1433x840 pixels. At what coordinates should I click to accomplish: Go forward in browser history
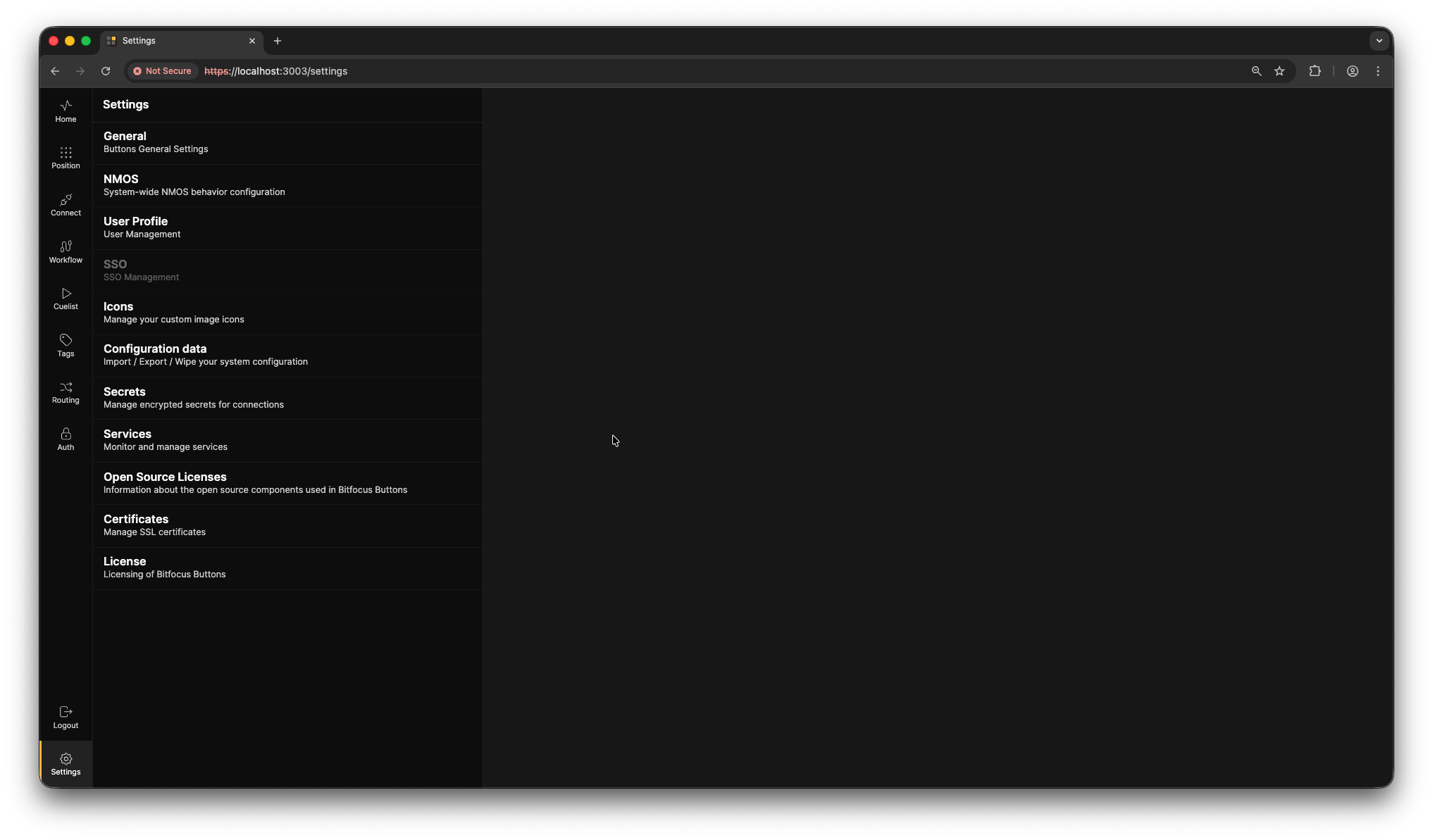(x=80, y=71)
